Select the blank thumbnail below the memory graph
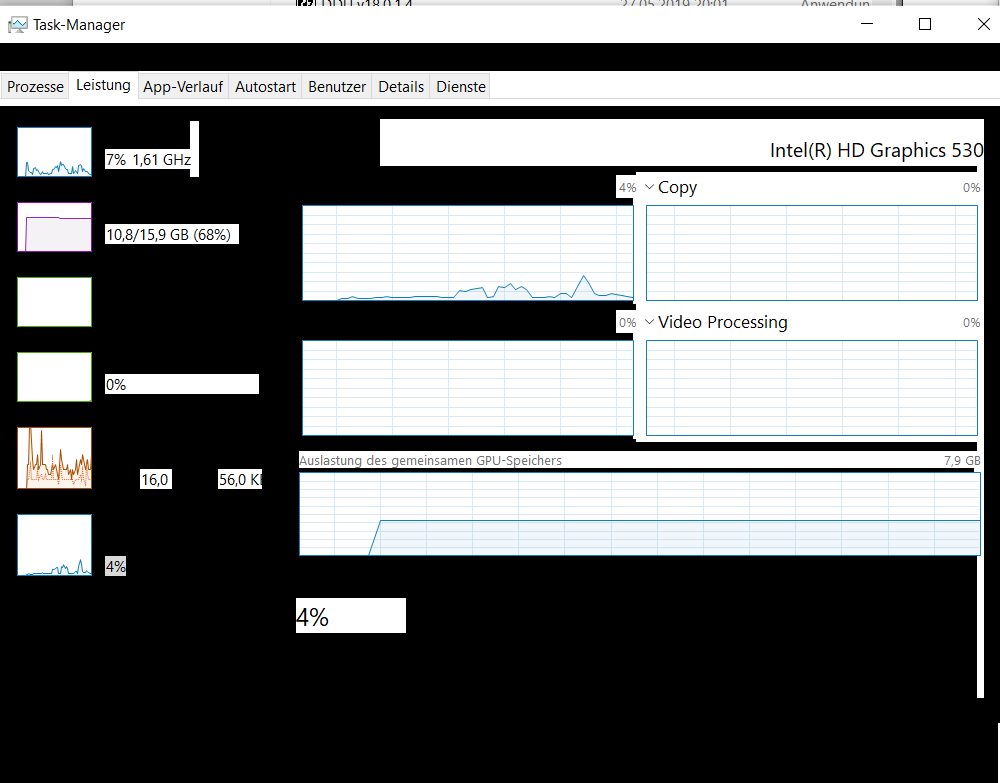 tap(54, 302)
